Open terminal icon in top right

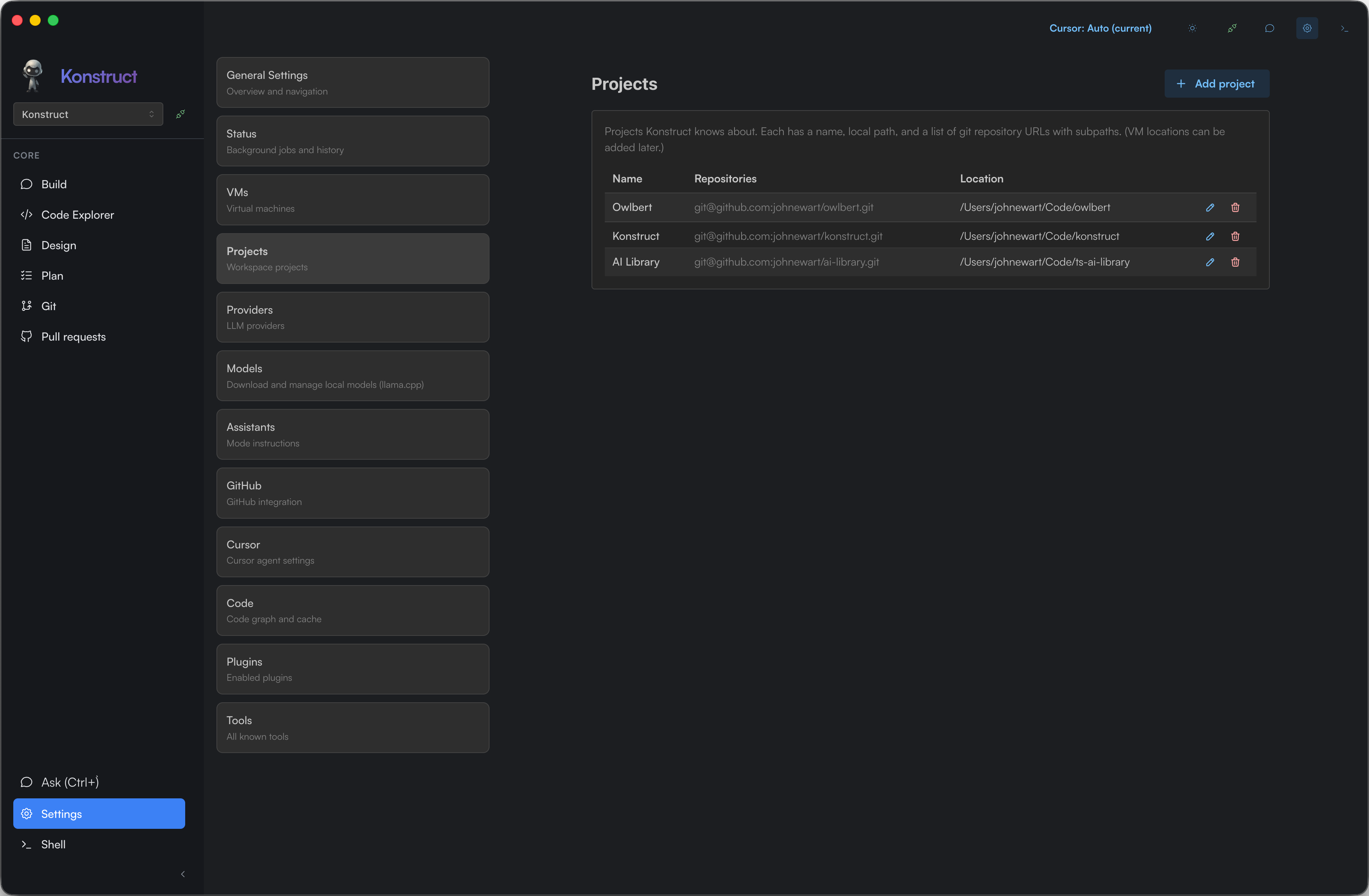pyautogui.click(x=1344, y=28)
